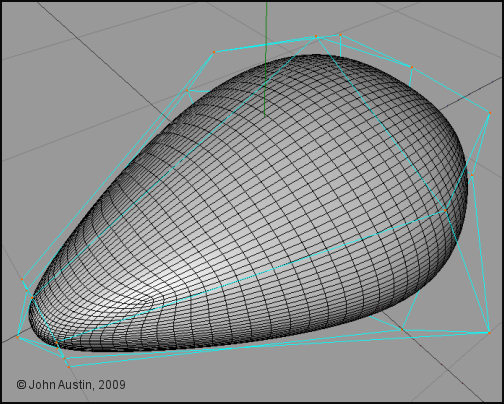Pick the leftmost of the two top orange control points

point(316,36)
